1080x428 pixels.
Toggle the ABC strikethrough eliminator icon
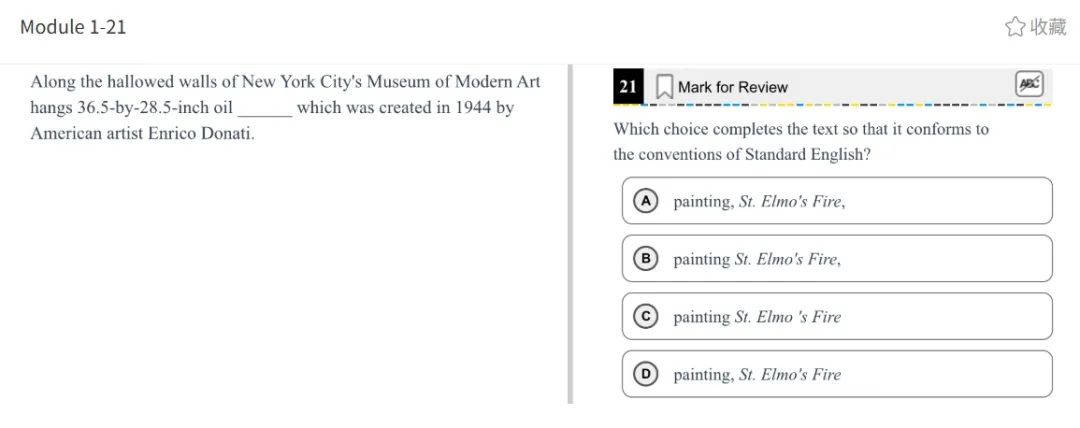tap(1029, 85)
